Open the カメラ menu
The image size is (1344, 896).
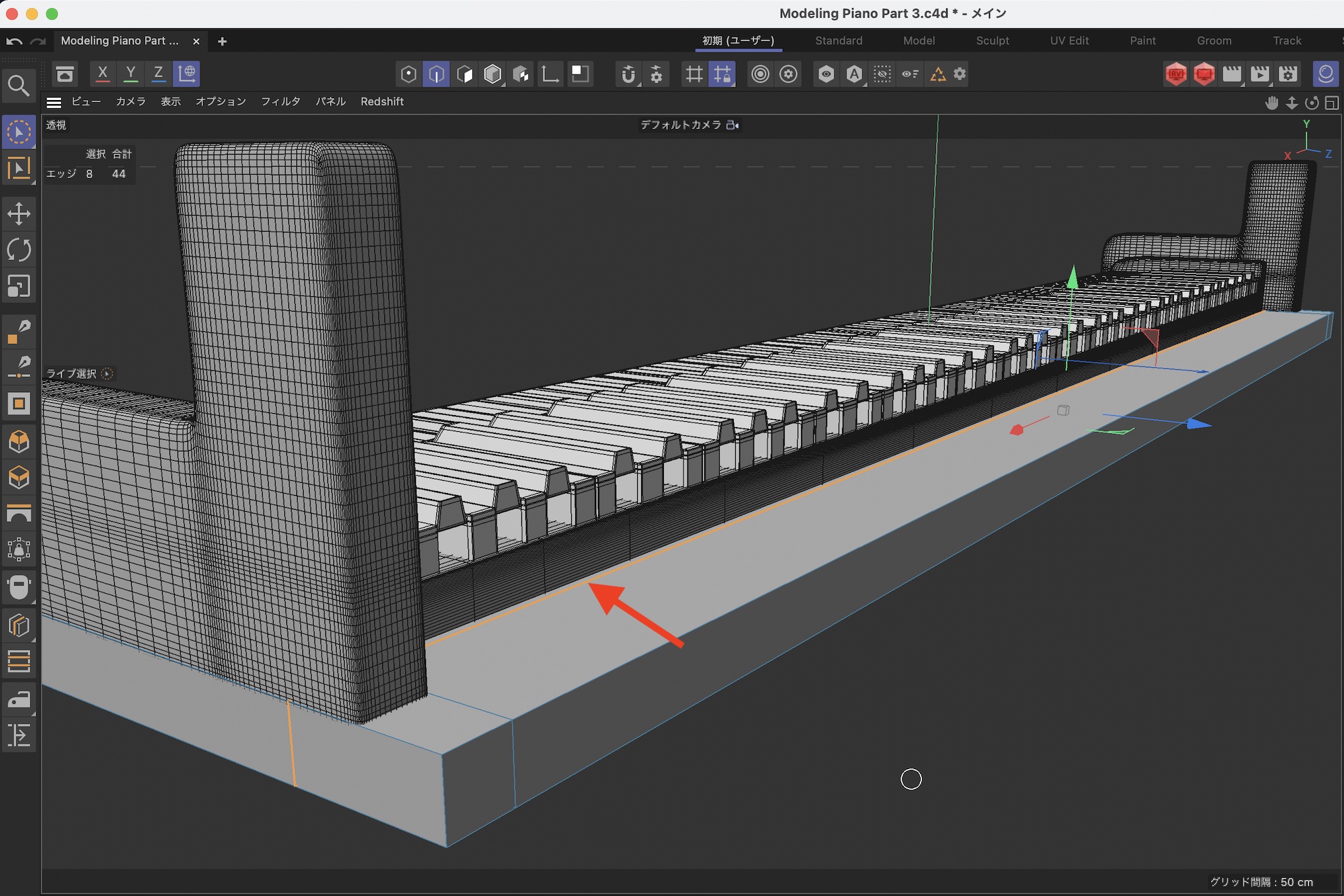(130, 101)
